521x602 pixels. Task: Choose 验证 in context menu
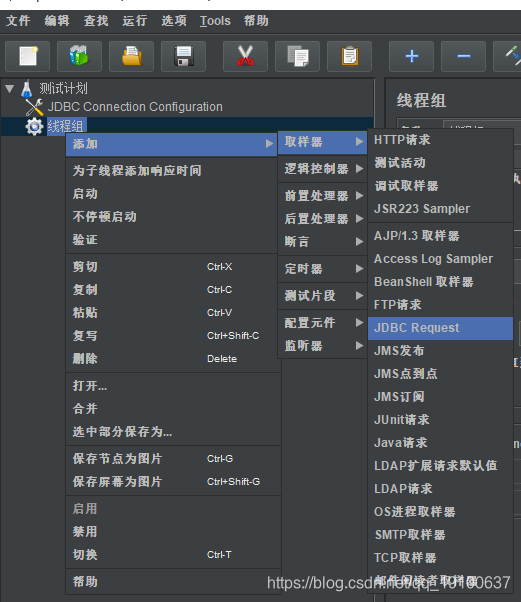(x=171, y=240)
